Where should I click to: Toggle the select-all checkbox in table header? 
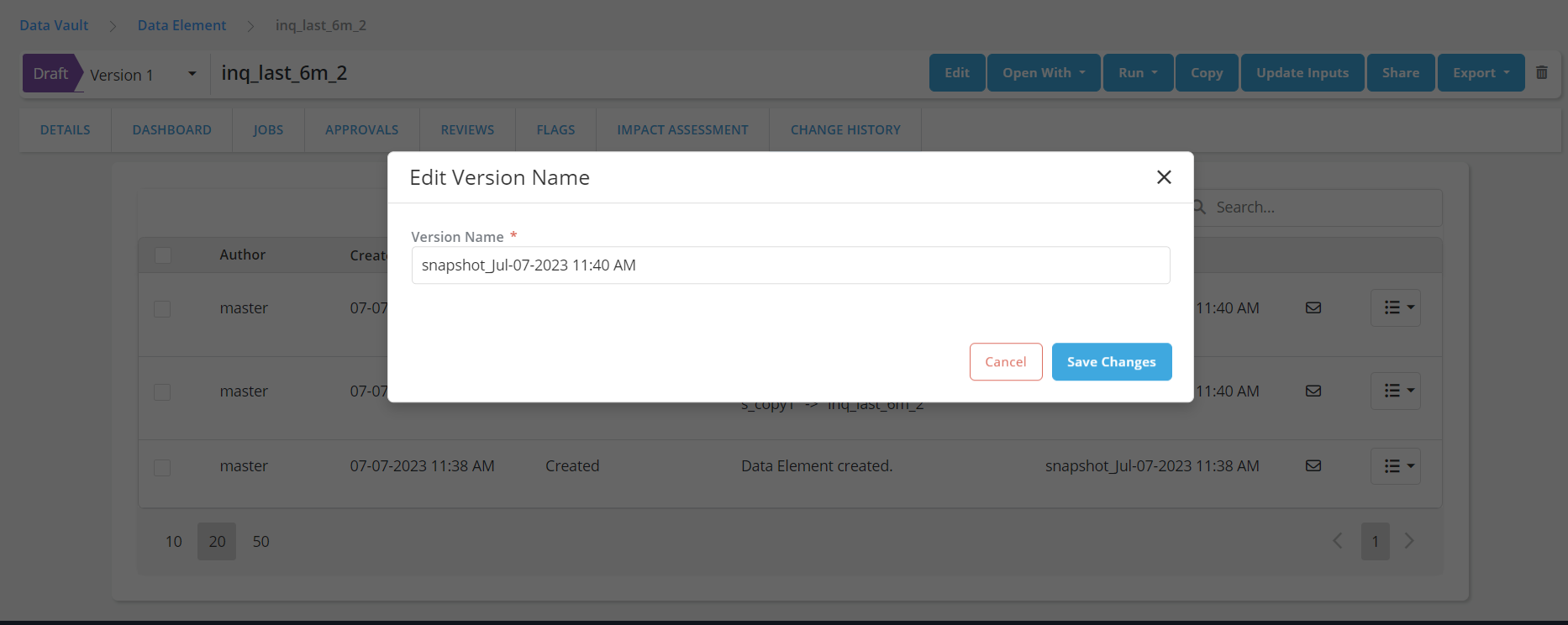click(163, 255)
